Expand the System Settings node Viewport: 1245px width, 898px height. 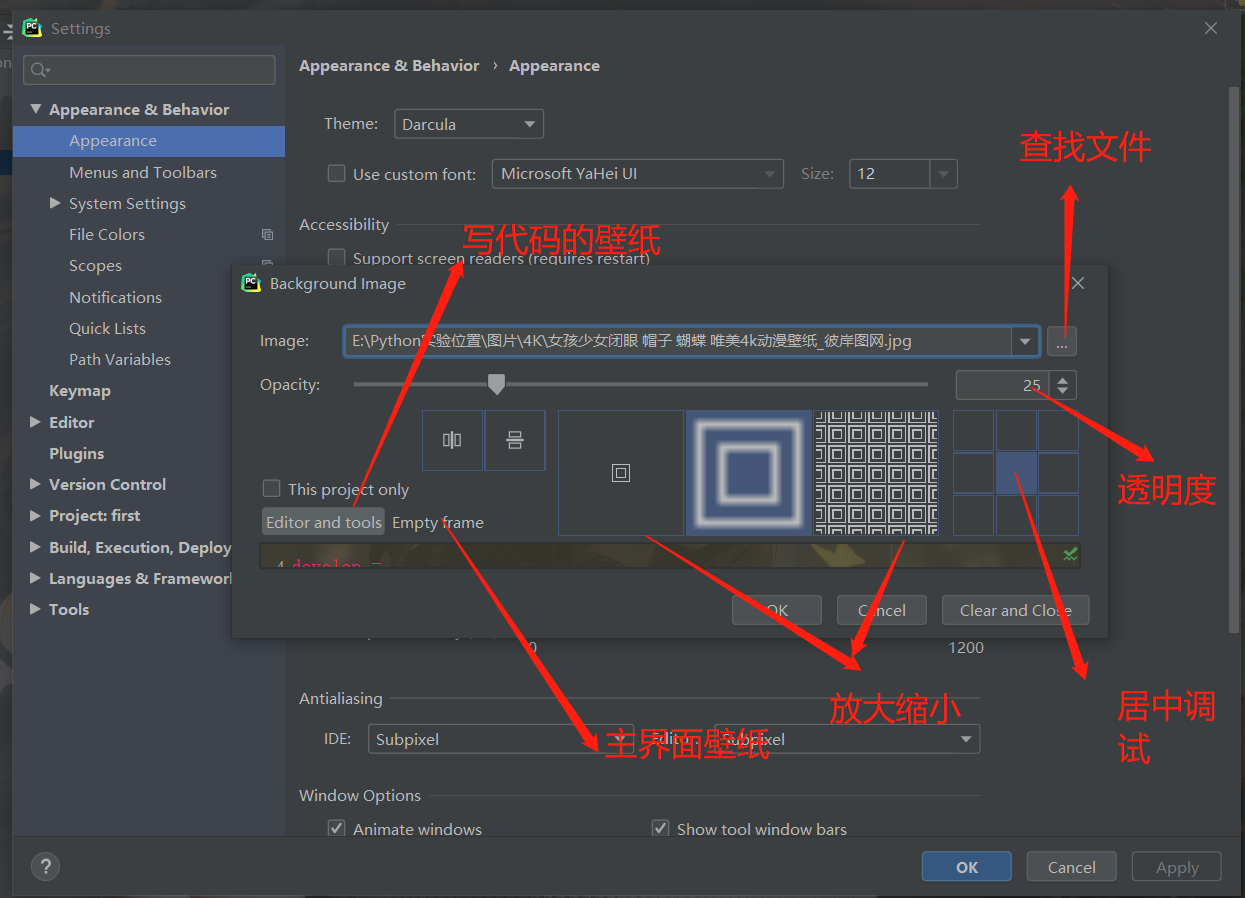pyautogui.click(x=55, y=203)
